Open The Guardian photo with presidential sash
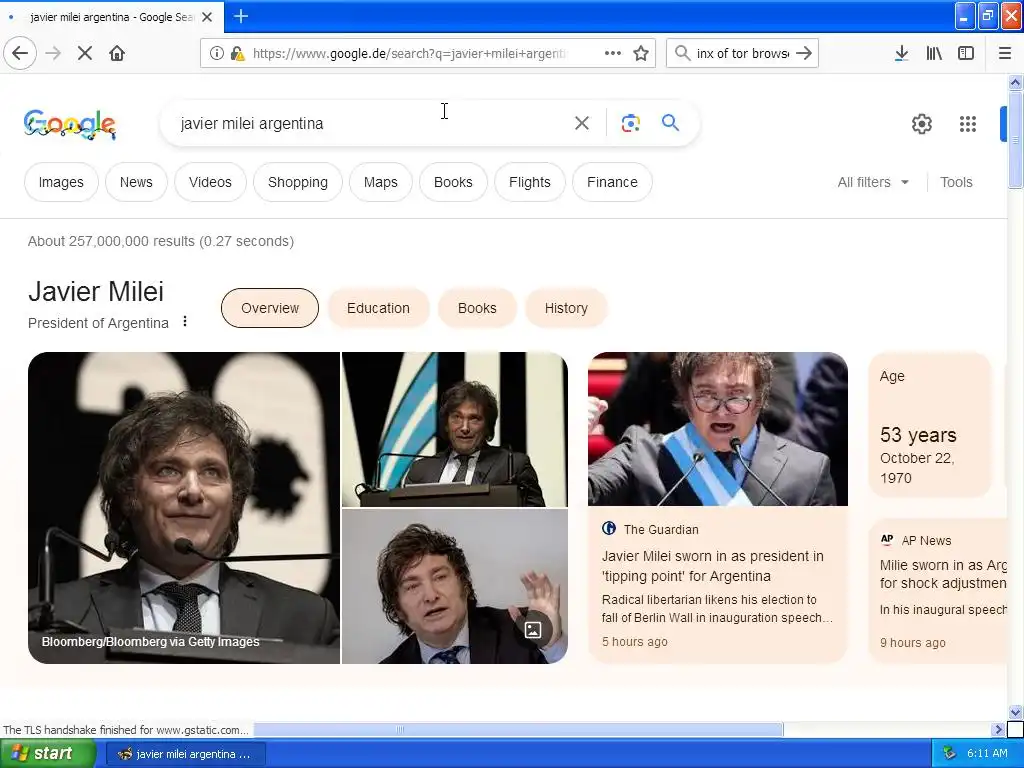 pos(718,429)
